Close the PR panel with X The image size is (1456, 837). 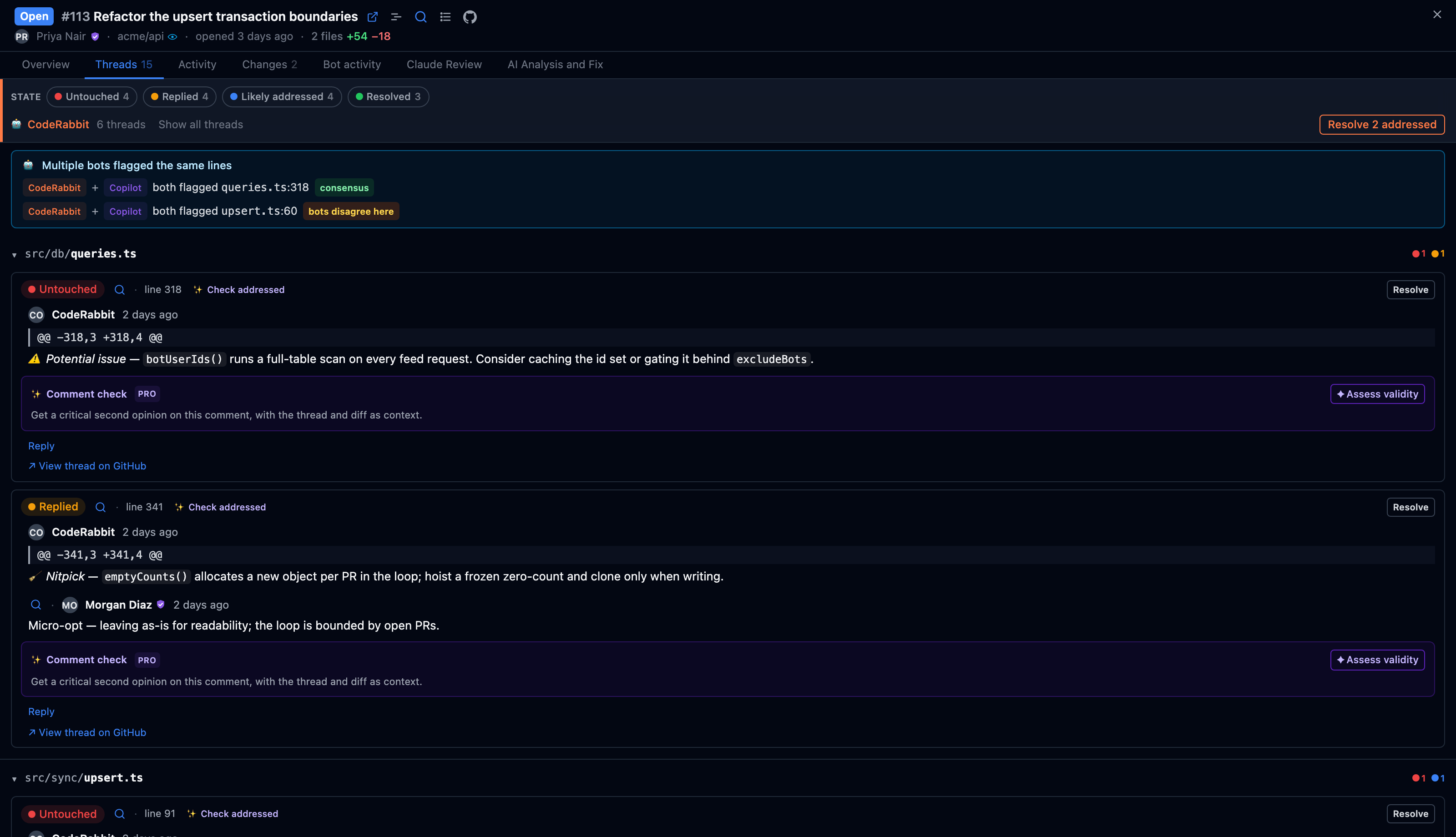pos(1437,15)
